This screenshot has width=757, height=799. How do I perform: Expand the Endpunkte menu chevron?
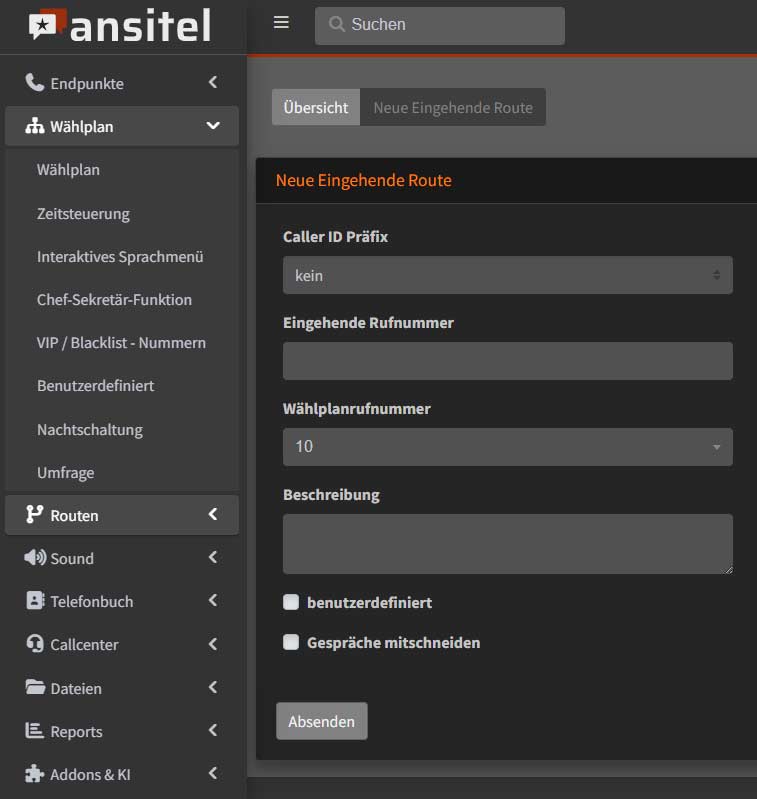point(213,82)
